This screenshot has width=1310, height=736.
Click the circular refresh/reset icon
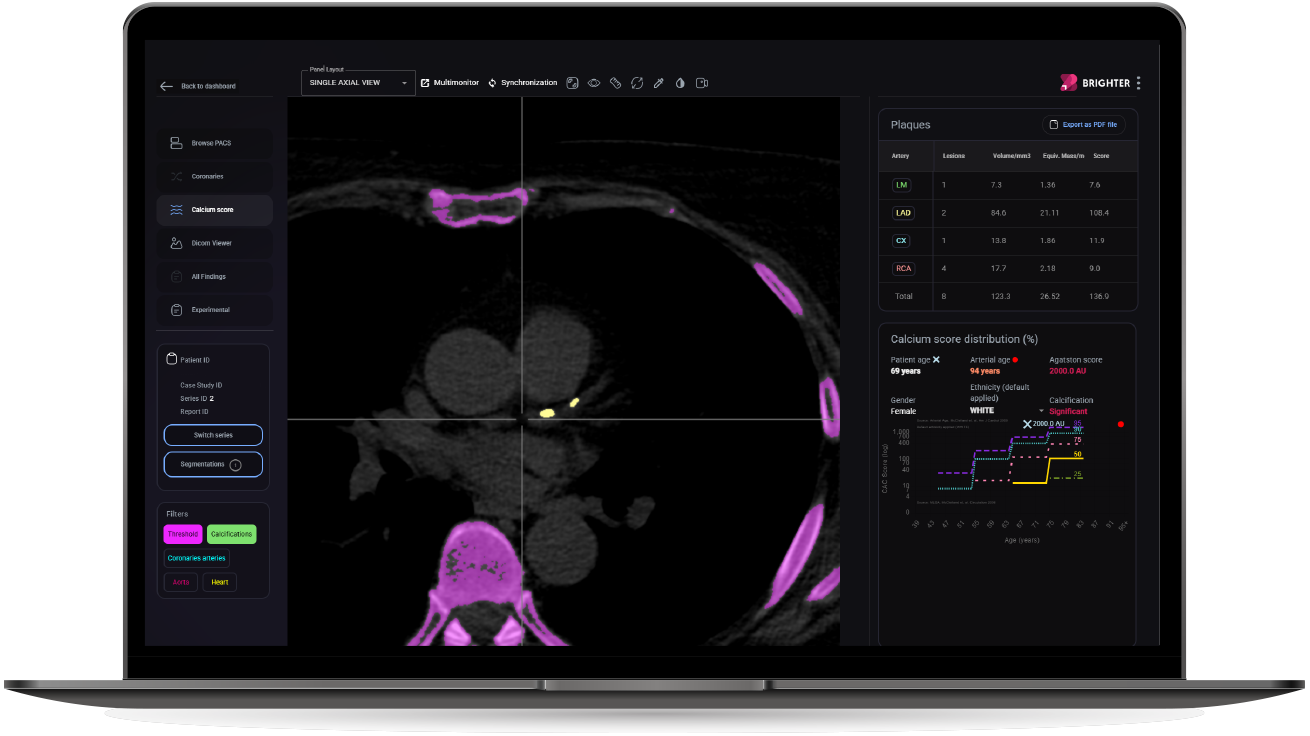637,83
